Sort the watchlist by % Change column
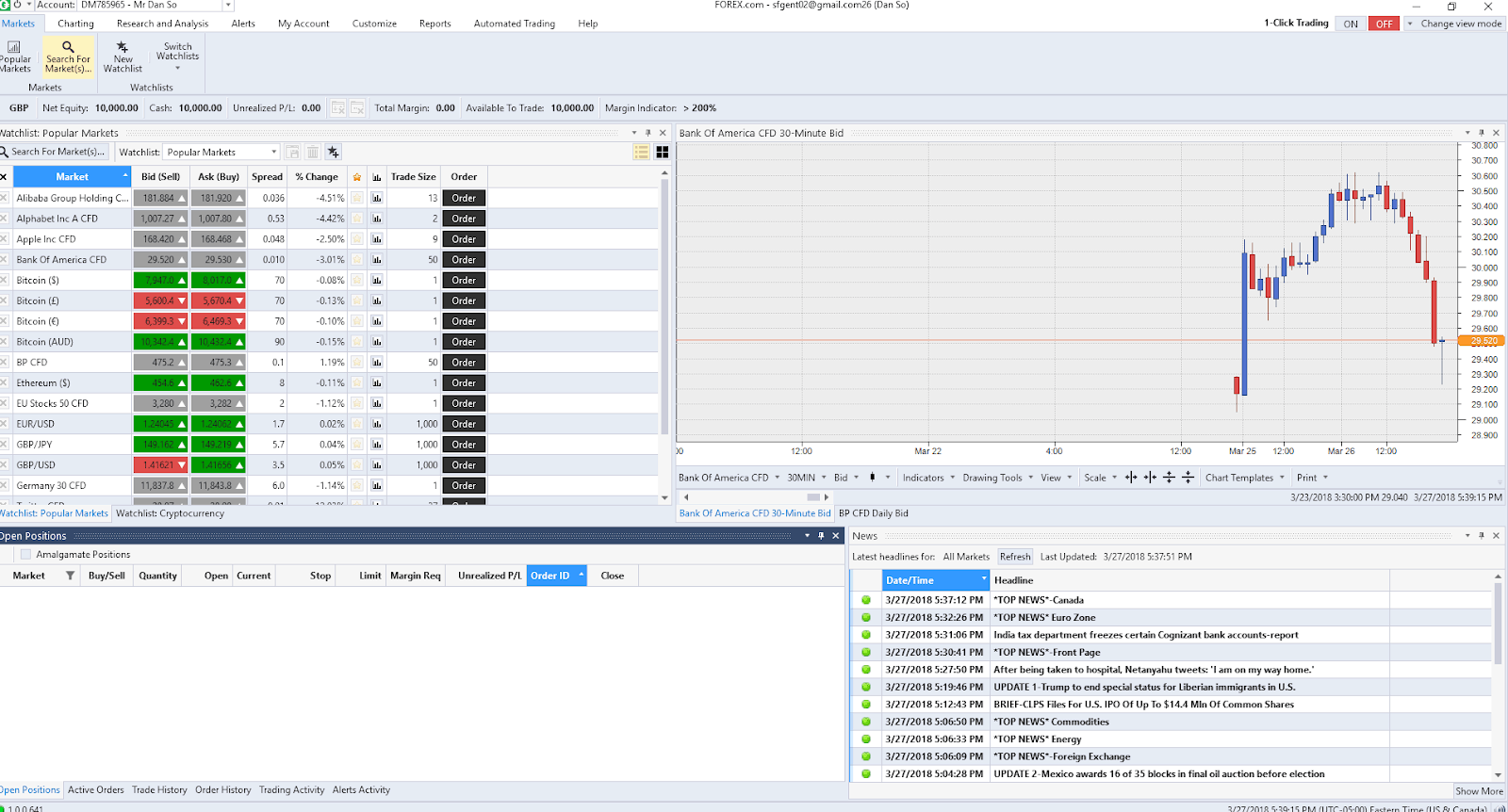Screen dimensions: 1508x812 [317, 177]
